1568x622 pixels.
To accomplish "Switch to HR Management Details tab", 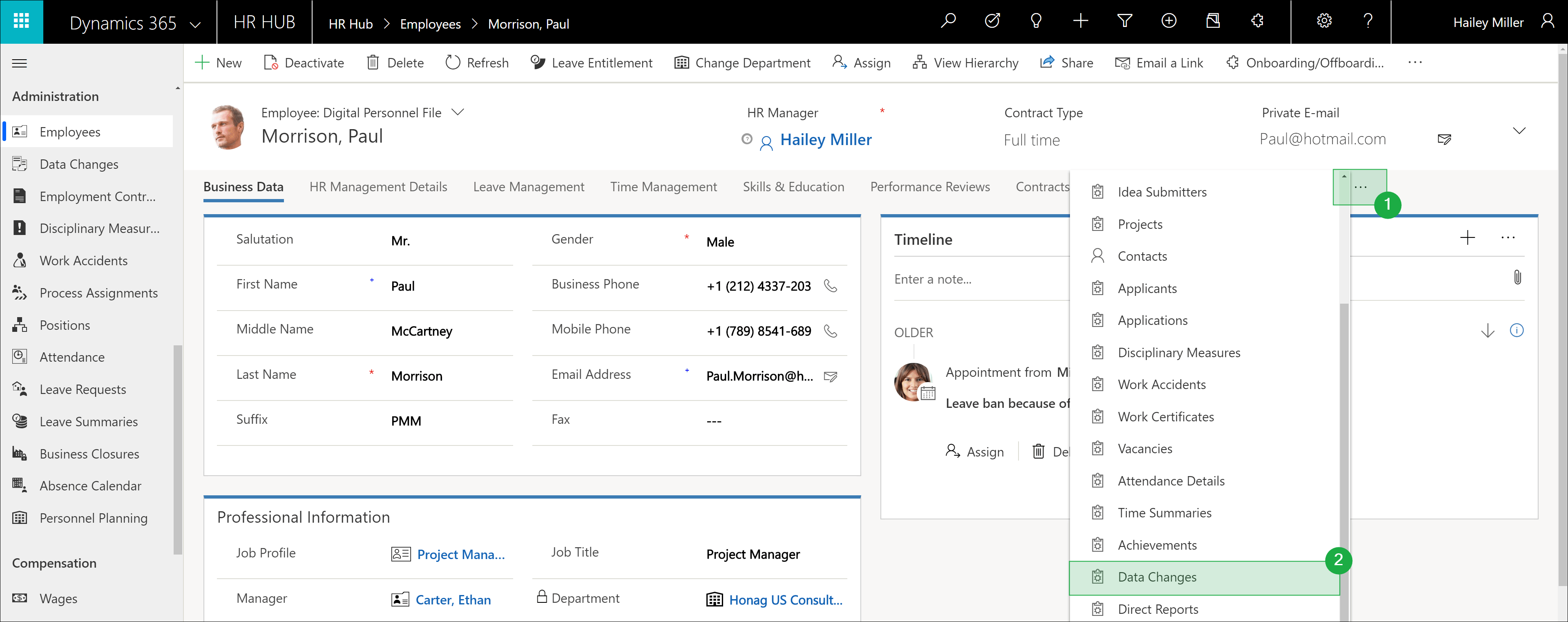I will point(378,187).
